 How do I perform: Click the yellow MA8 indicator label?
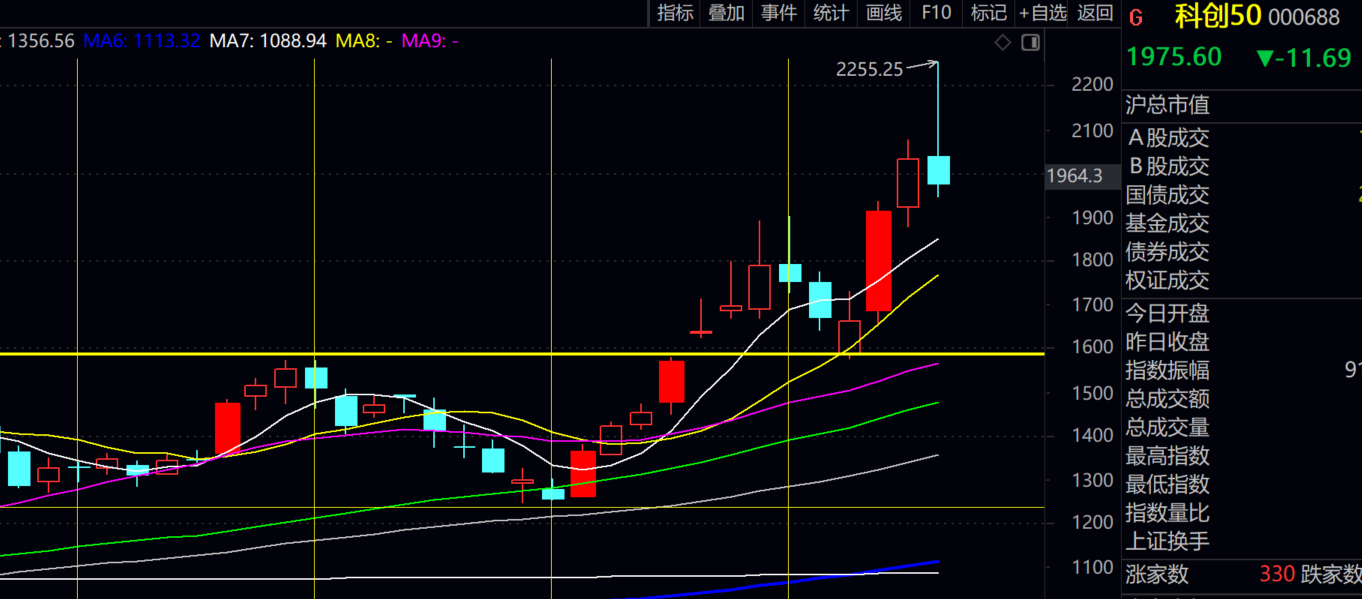pyautogui.click(x=363, y=41)
